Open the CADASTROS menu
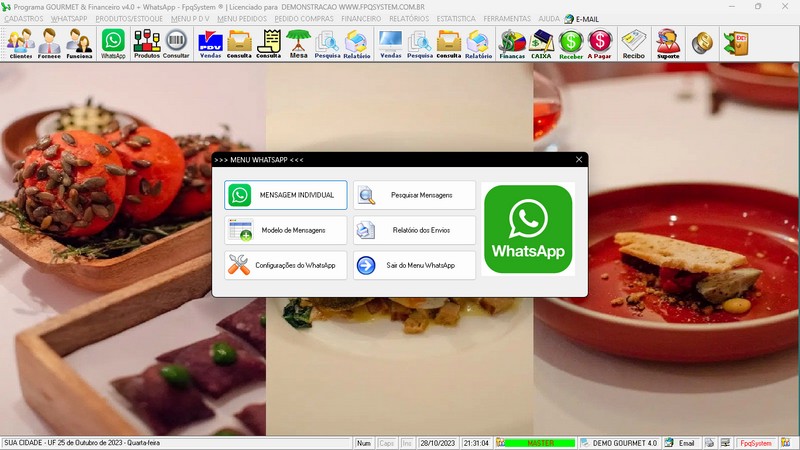The height and width of the screenshot is (450, 800). 23,19
